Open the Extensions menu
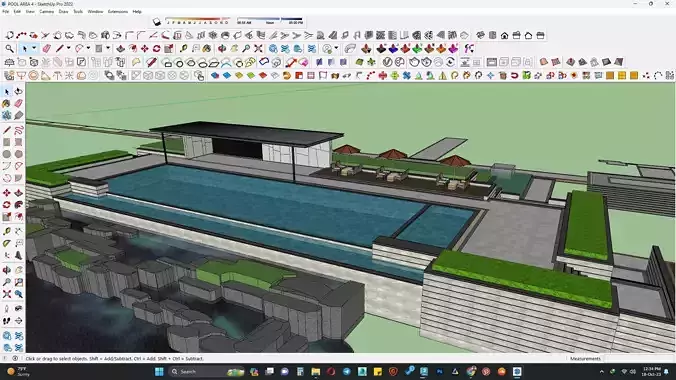This screenshot has width=676, height=380. (118, 12)
